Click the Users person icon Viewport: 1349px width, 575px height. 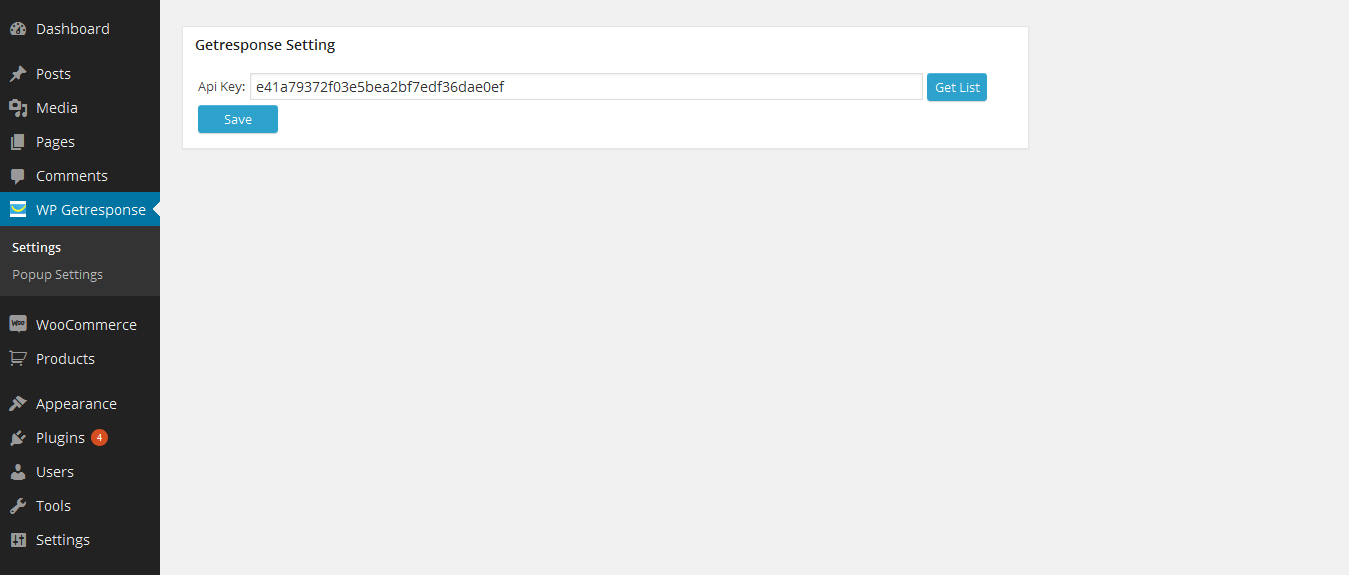pyautogui.click(x=18, y=472)
